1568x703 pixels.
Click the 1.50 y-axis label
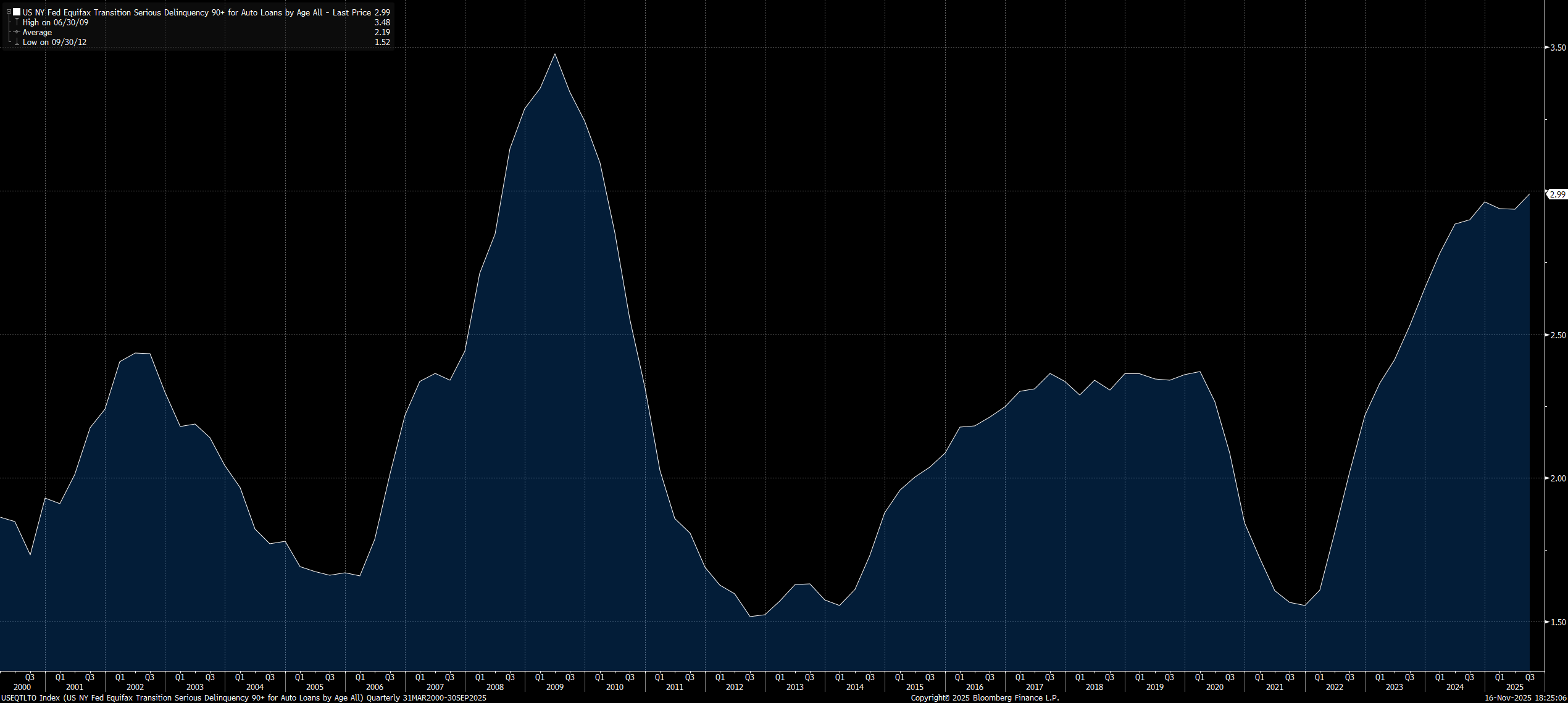(x=1558, y=622)
